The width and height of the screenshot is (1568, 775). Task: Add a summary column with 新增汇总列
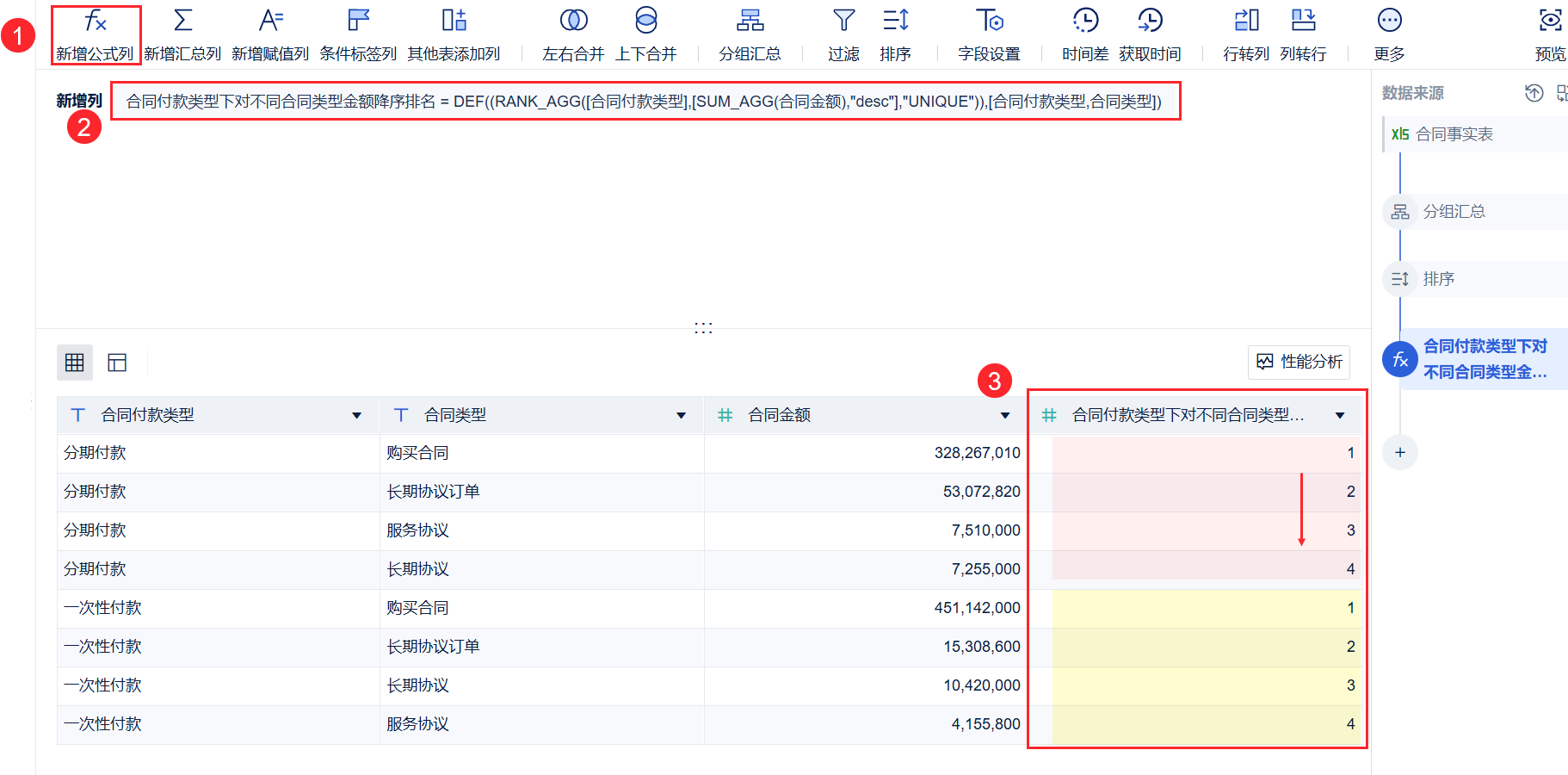[x=182, y=34]
